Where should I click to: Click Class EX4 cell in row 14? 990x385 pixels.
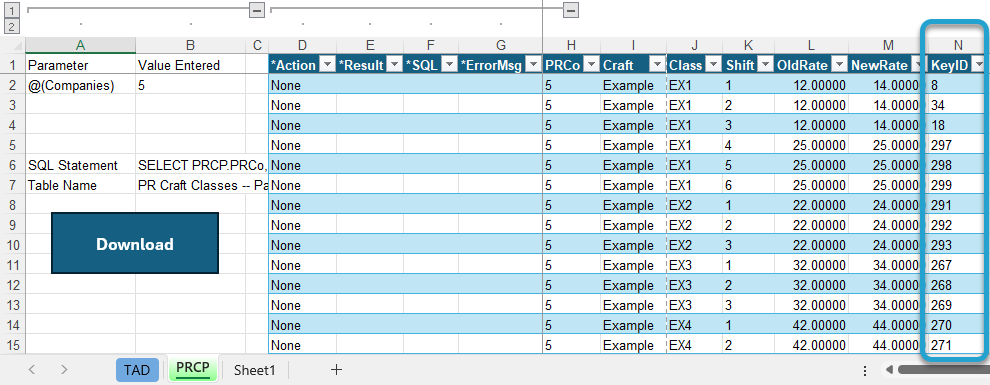point(695,326)
